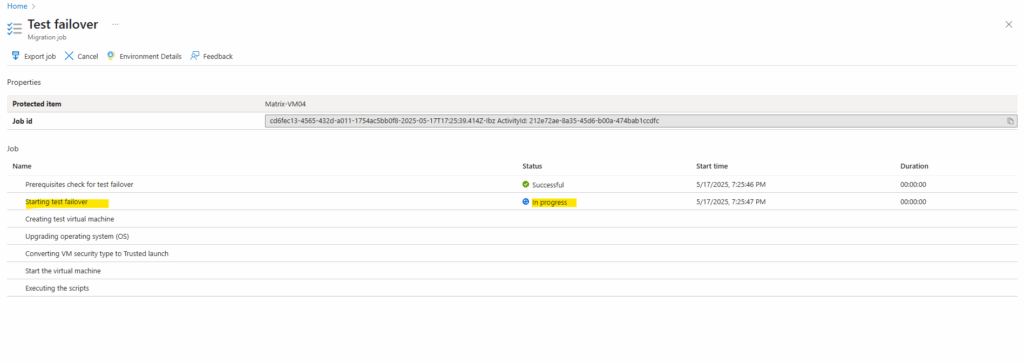The image size is (1024, 363).
Task: Select the Executing the scripts row
Action: 512,288
